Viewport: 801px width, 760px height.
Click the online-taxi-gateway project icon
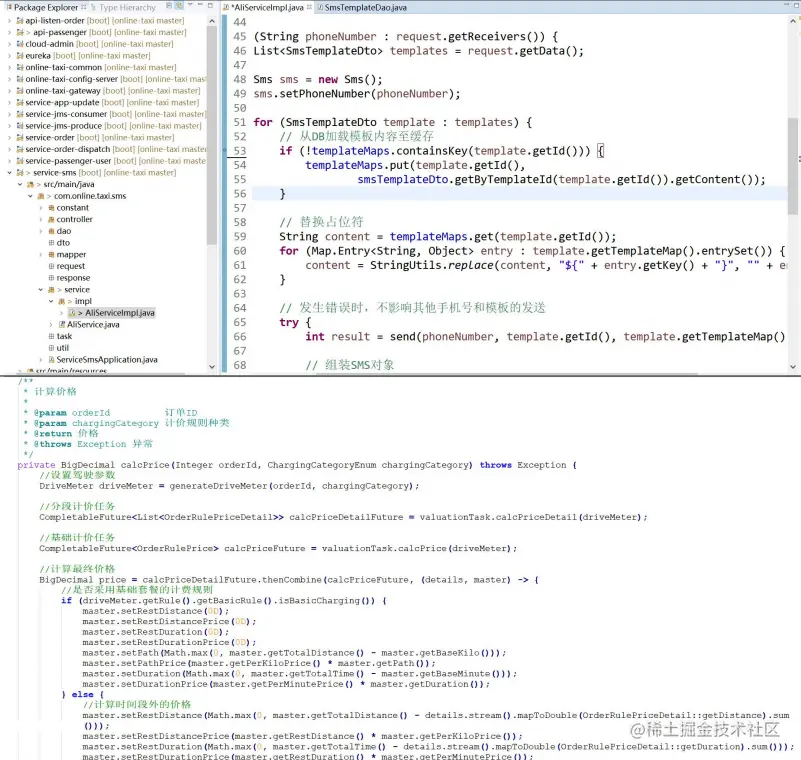pyautogui.click(x=20, y=91)
